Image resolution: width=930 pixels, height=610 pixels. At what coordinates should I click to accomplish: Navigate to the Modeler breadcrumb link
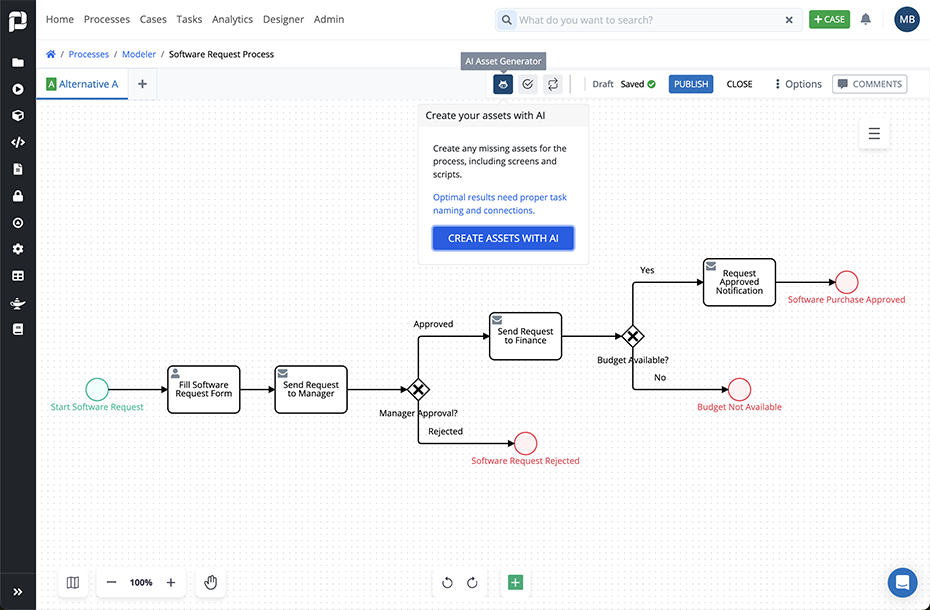point(138,54)
